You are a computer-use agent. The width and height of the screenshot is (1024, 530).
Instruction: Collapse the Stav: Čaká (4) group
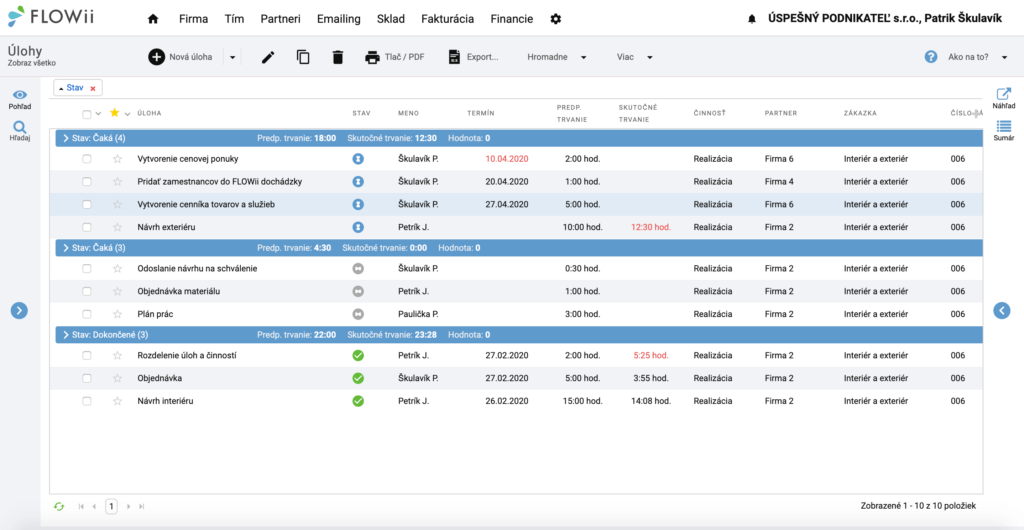point(66,138)
